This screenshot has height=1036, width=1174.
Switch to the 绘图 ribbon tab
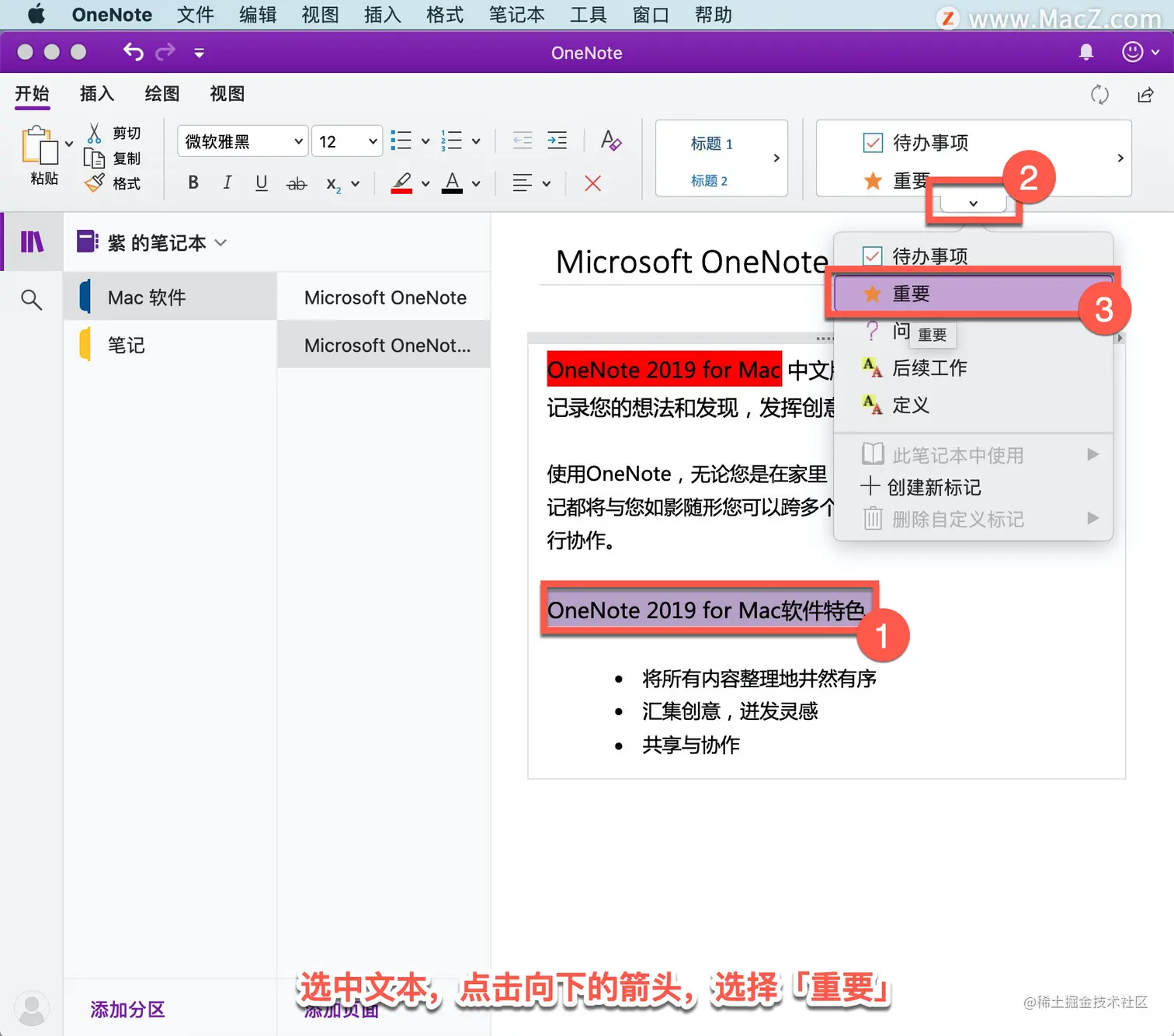tap(162, 94)
